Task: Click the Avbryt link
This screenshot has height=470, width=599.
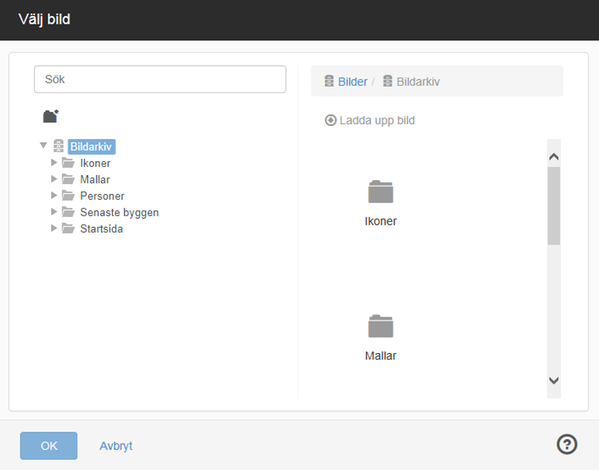Action: [116, 446]
